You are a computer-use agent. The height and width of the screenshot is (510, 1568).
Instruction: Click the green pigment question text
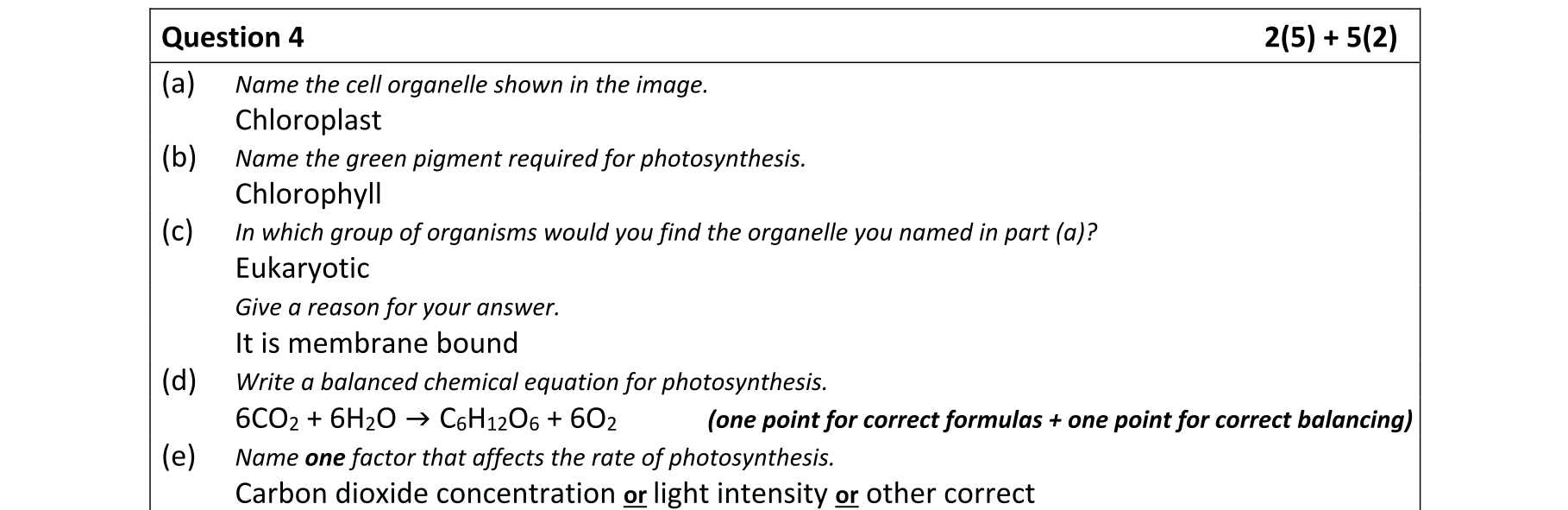click(x=520, y=159)
